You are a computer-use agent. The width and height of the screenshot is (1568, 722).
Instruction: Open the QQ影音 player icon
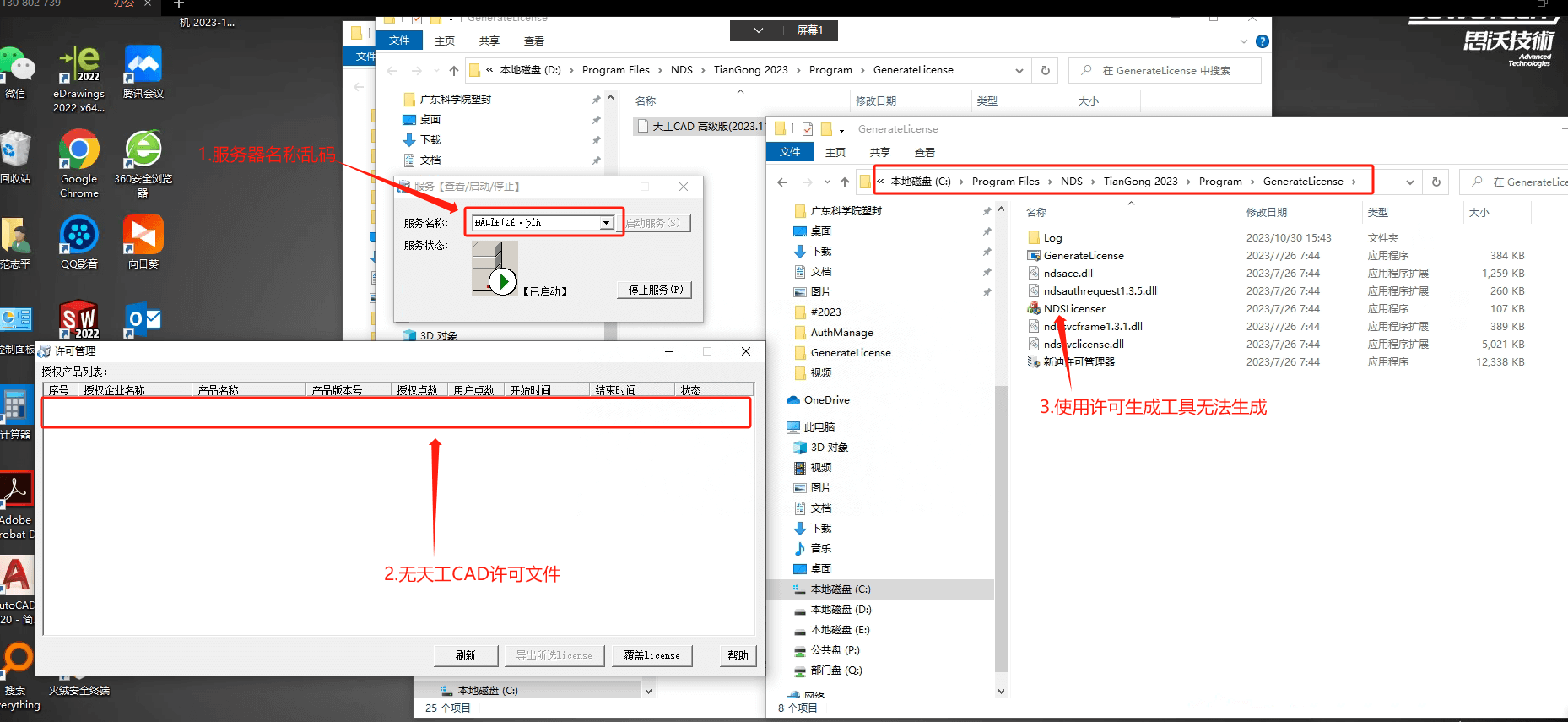[78, 236]
